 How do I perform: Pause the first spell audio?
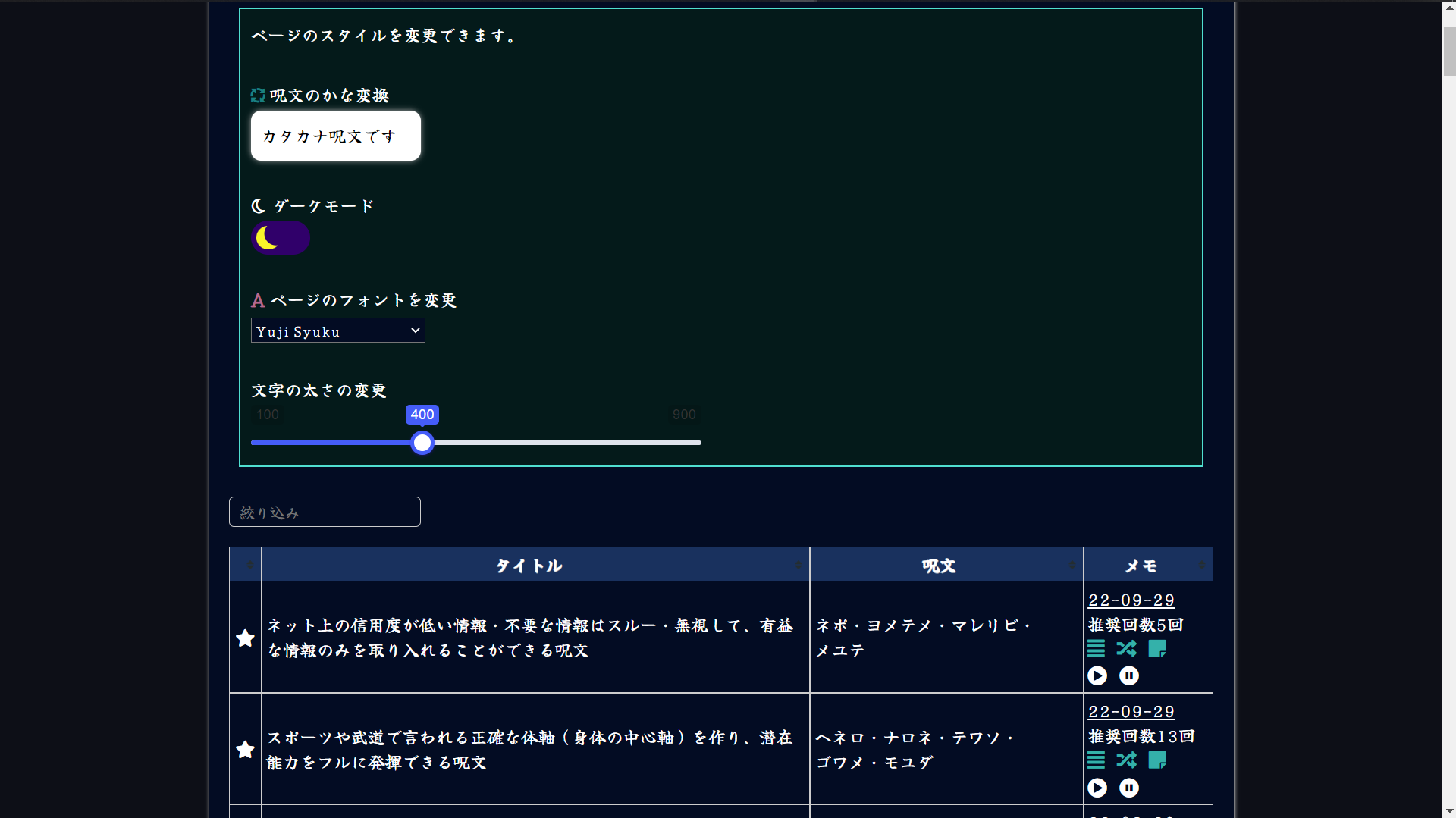click(x=1129, y=675)
